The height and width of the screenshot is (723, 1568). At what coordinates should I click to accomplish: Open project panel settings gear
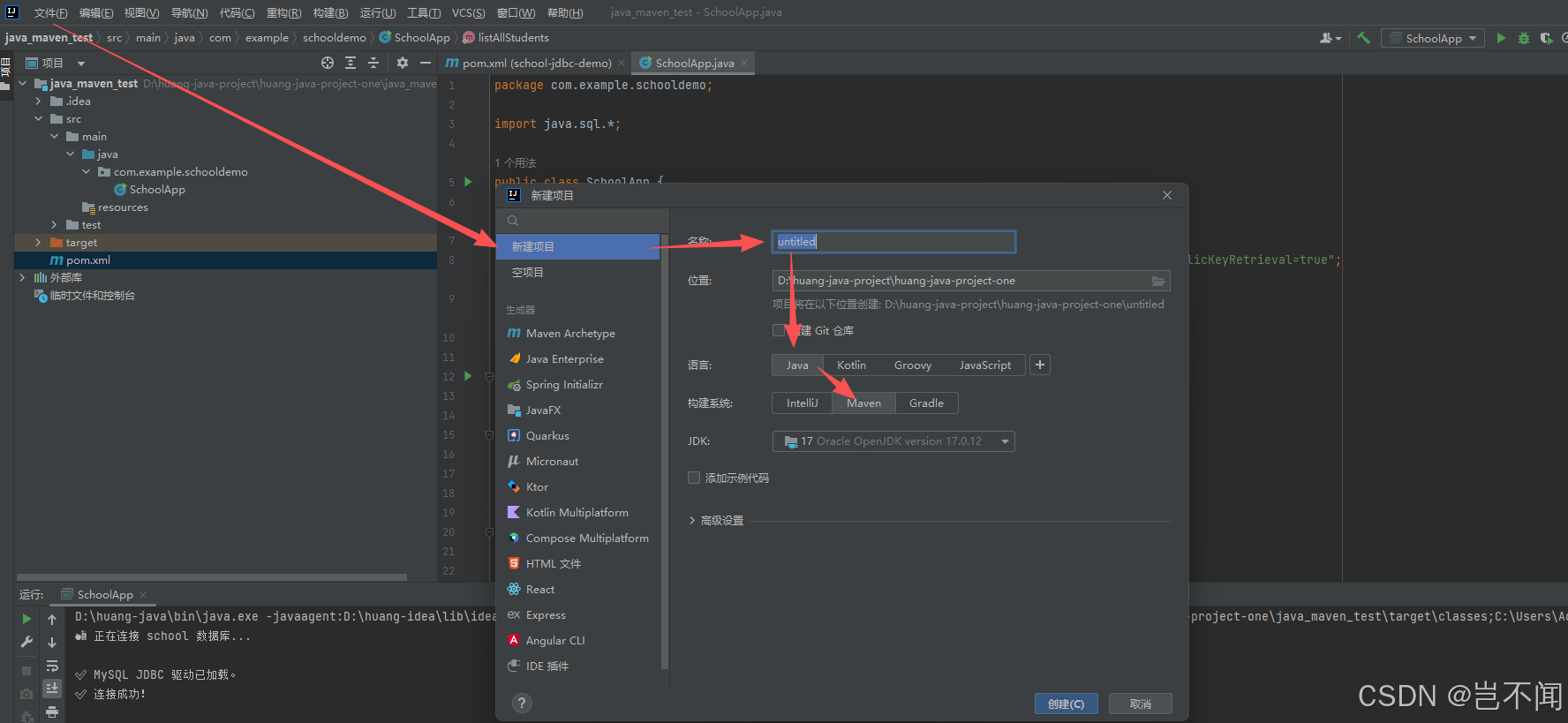point(403,63)
